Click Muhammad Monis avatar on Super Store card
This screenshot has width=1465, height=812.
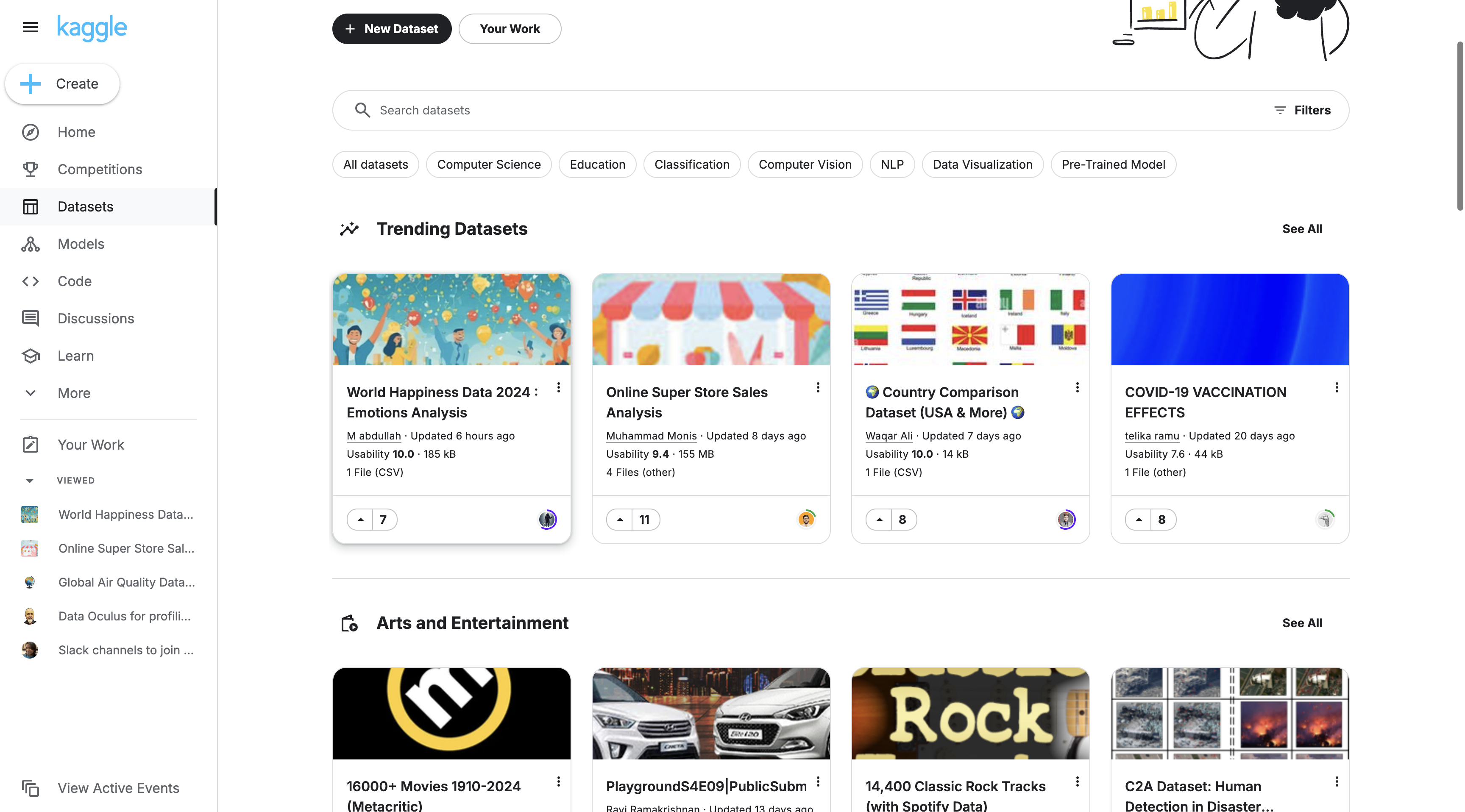[x=806, y=519]
